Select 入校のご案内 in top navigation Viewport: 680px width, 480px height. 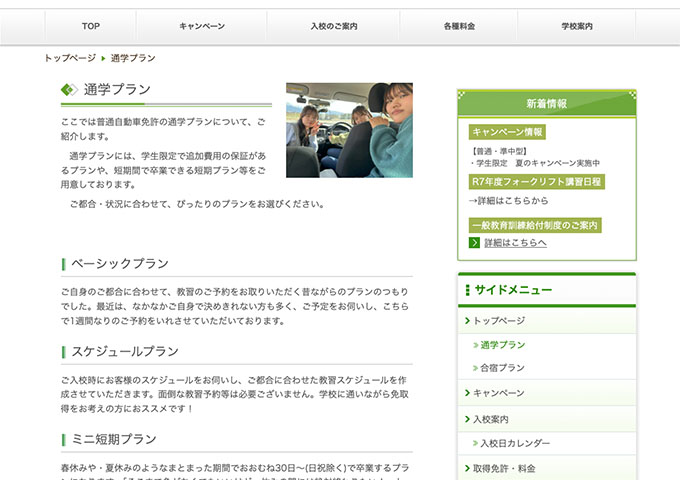(x=333, y=26)
